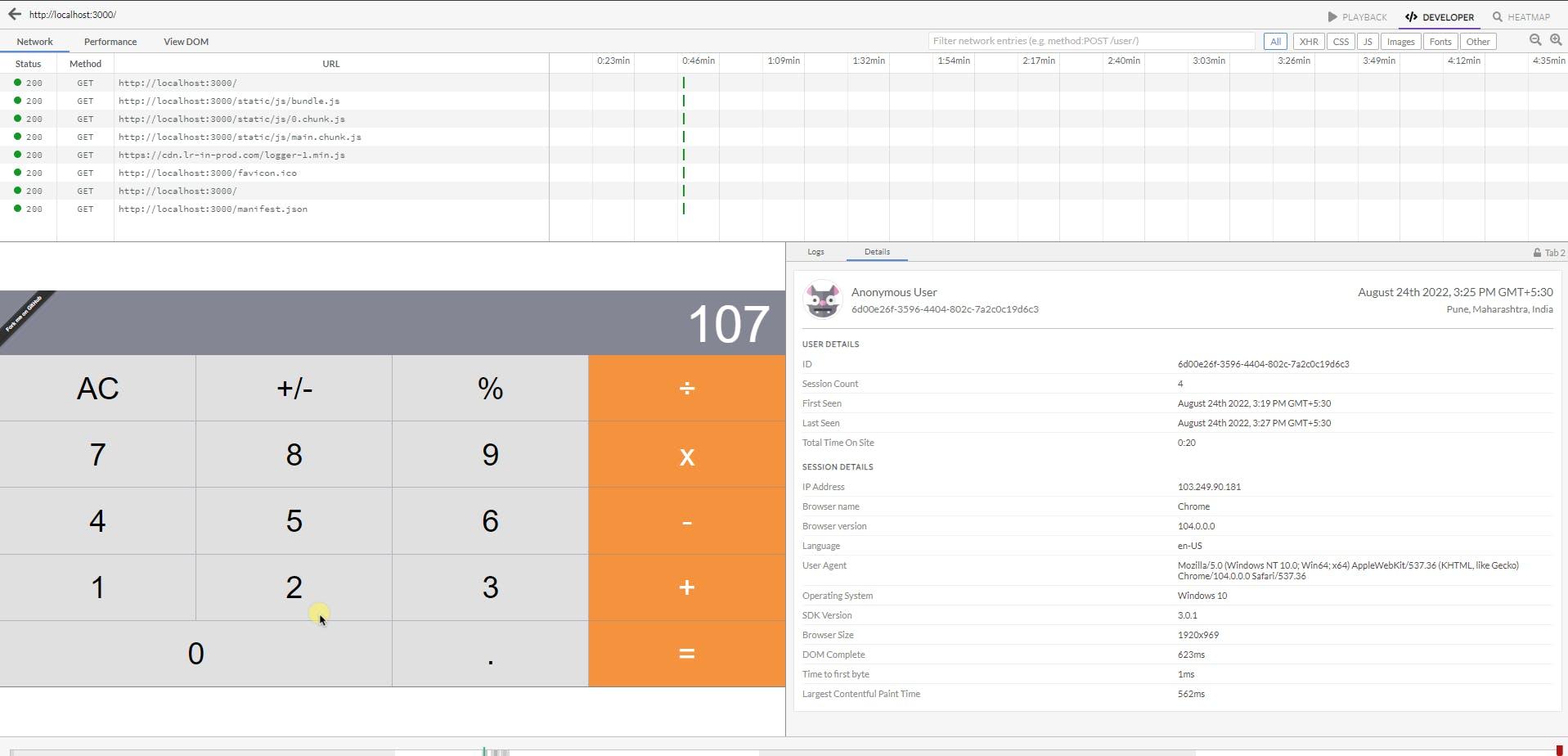Focus the network filter input field
1568x756 pixels.
tap(1091, 41)
